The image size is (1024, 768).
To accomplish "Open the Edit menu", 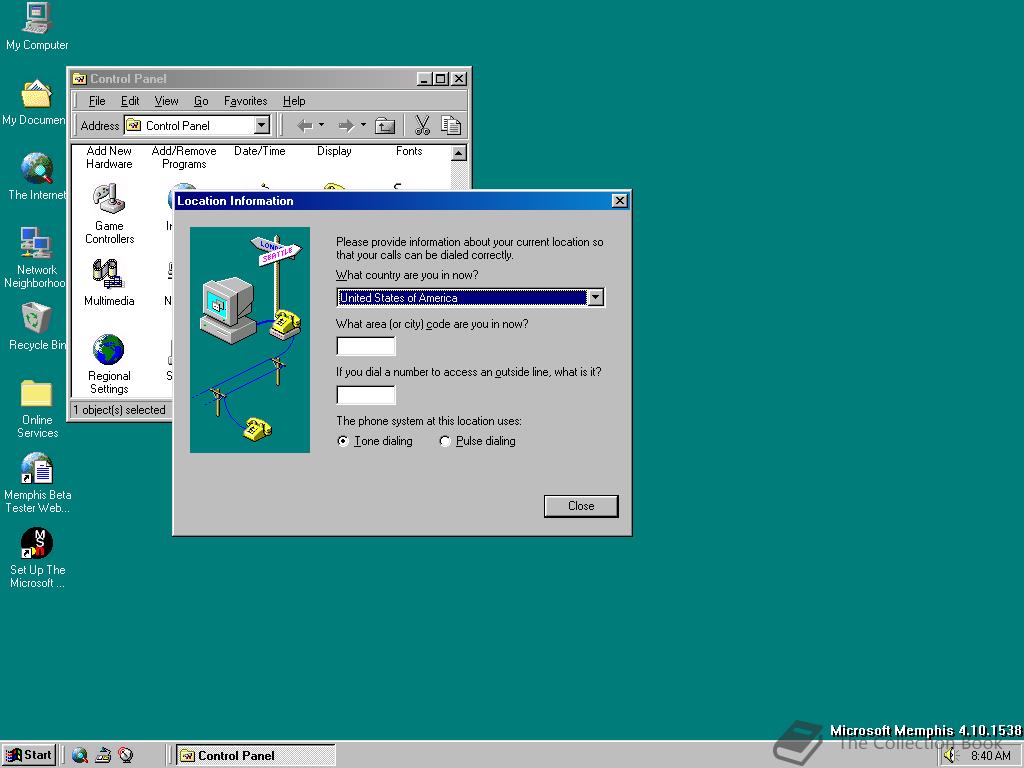I will pyautogui.click(x=130, y=101).
